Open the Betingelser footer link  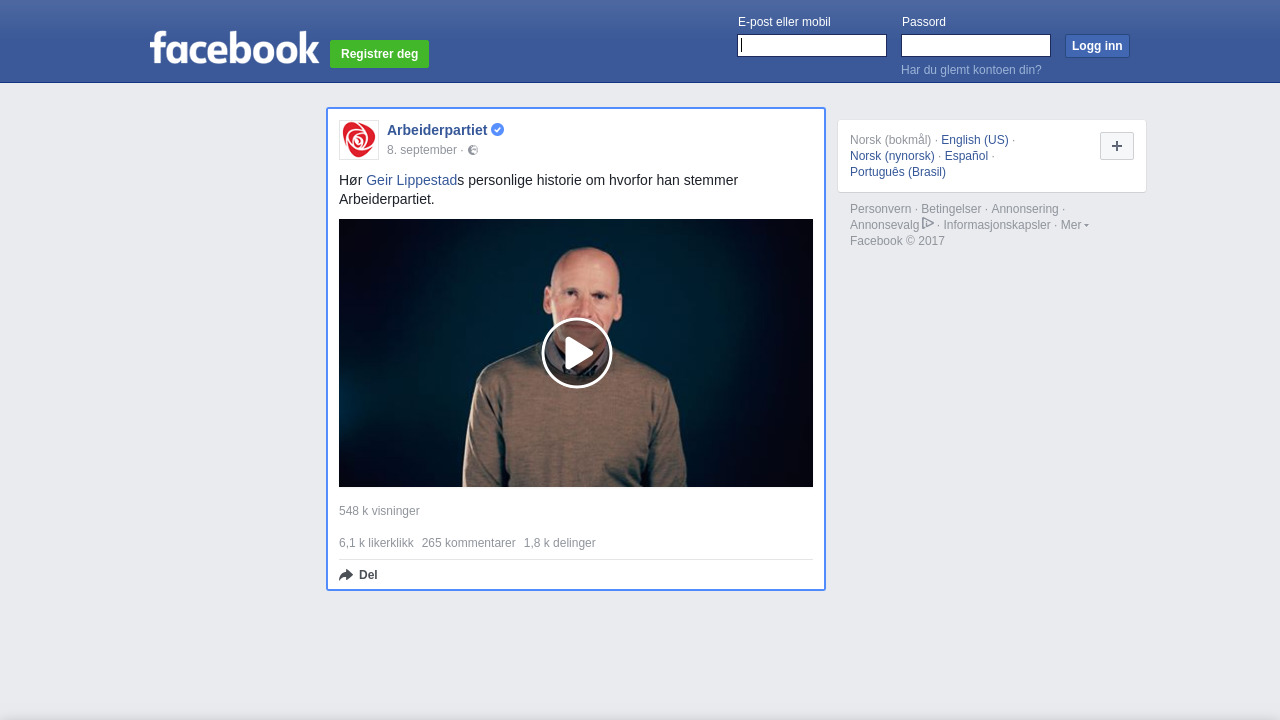[951, 209]
